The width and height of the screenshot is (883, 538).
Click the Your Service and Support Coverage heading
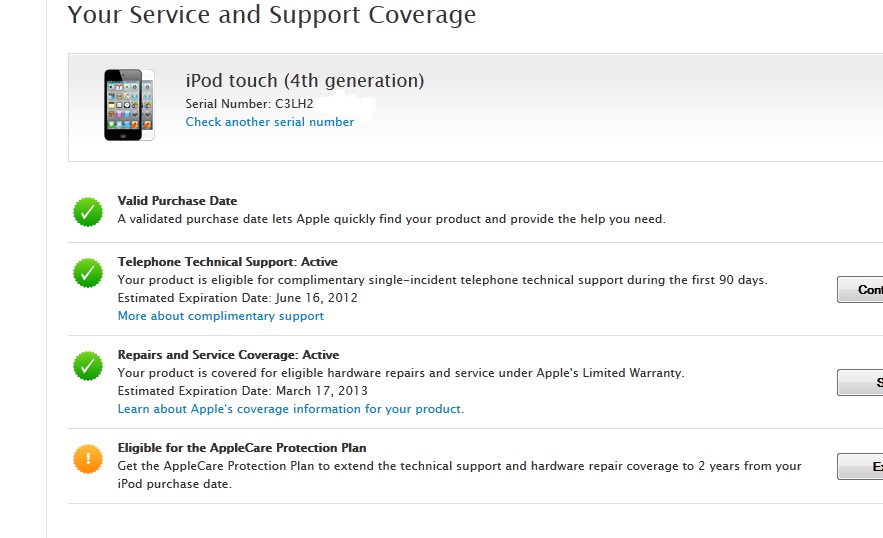(271, 15)
